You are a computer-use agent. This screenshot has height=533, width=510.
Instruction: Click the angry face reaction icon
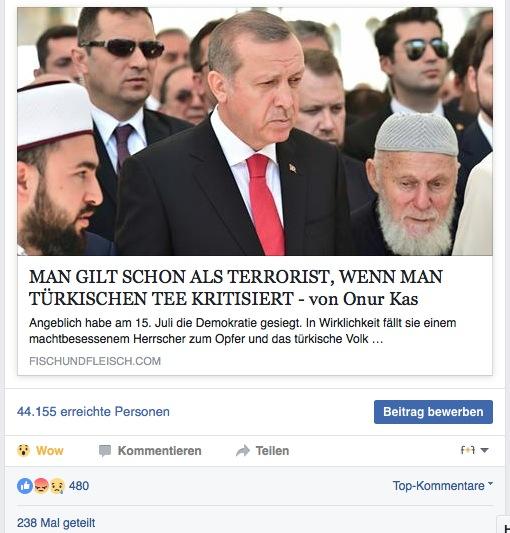pyautogui.click(x=41, y=486)
